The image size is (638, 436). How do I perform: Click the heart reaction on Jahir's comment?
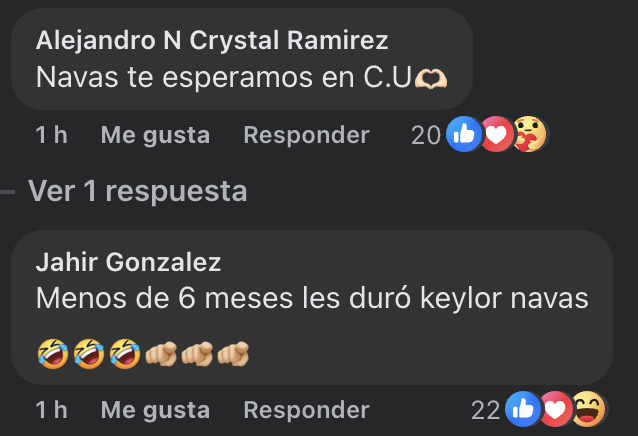556,409
